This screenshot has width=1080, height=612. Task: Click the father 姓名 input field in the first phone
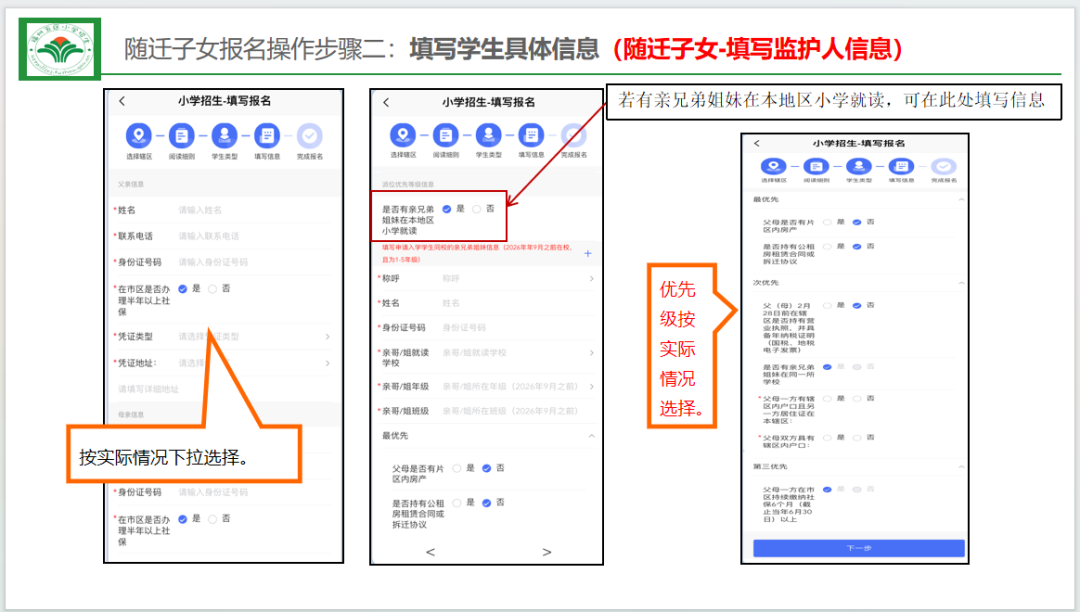pyautogui.click(x=222, y=210)
